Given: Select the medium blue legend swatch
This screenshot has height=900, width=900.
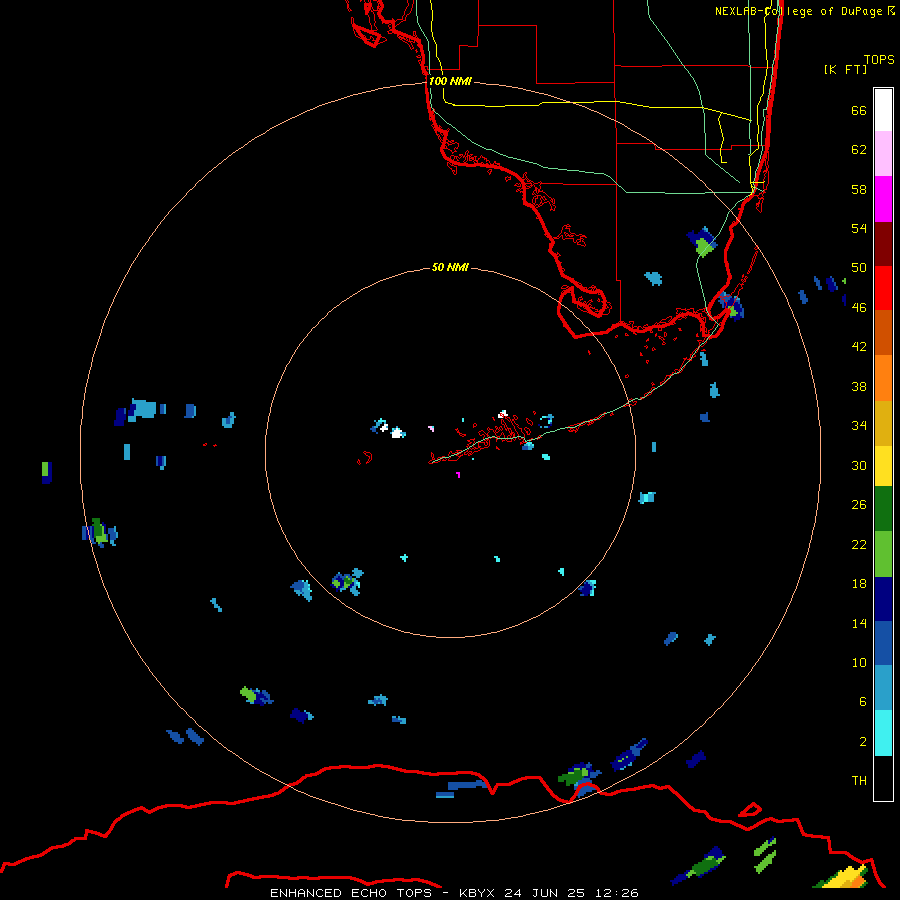Looking at the screenshot, I should click(x=883, y=643).
